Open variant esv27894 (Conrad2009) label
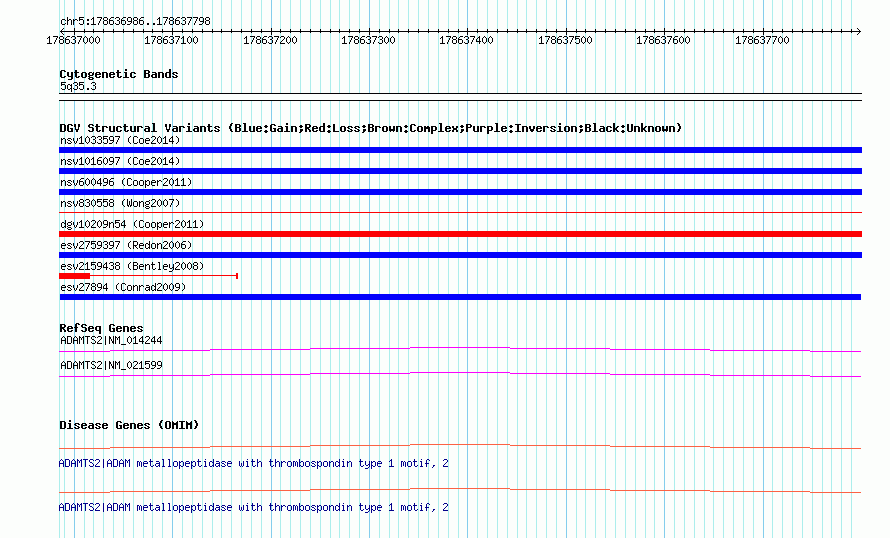 pyautogui.click(x=123, y=287)
